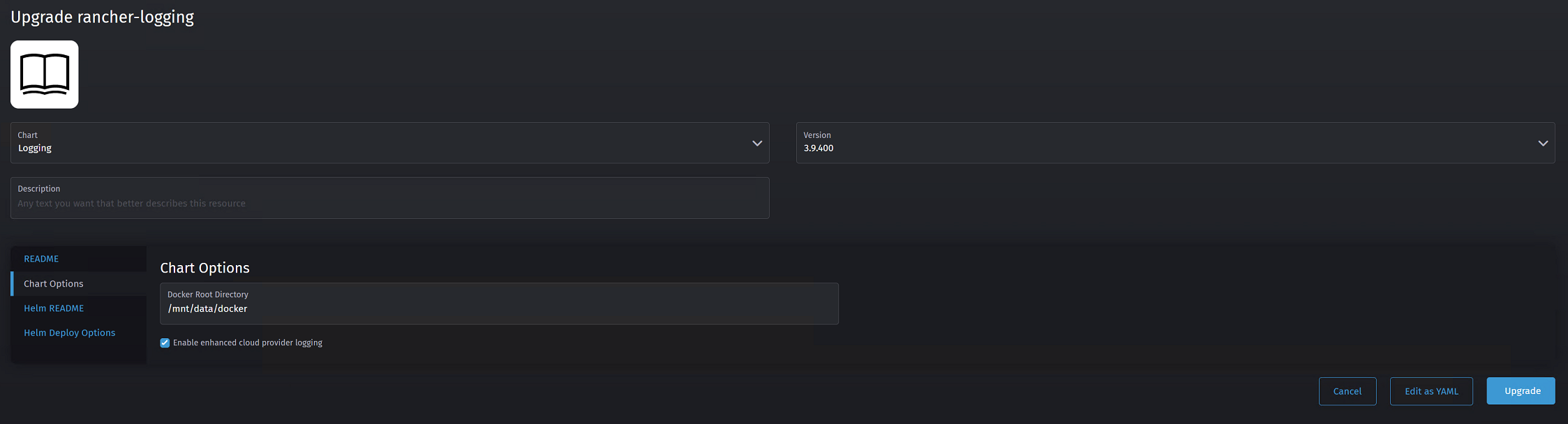1568x424 pixels.
Task: Select the Chart Options tab
Action: point(54,283)
